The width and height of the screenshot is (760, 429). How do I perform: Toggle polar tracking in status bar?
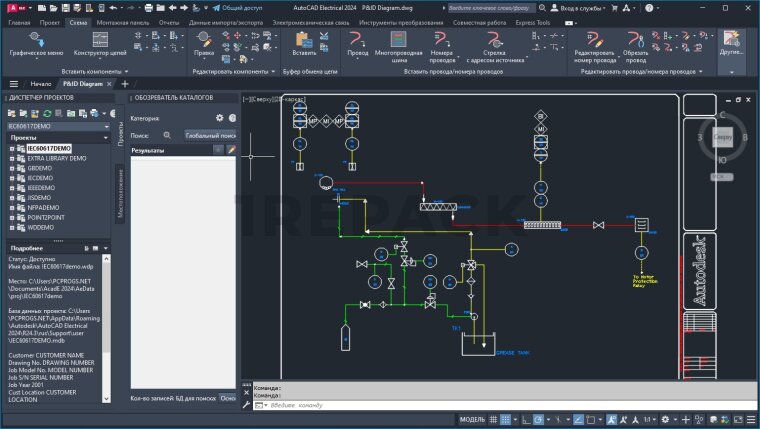coord(539,419)
